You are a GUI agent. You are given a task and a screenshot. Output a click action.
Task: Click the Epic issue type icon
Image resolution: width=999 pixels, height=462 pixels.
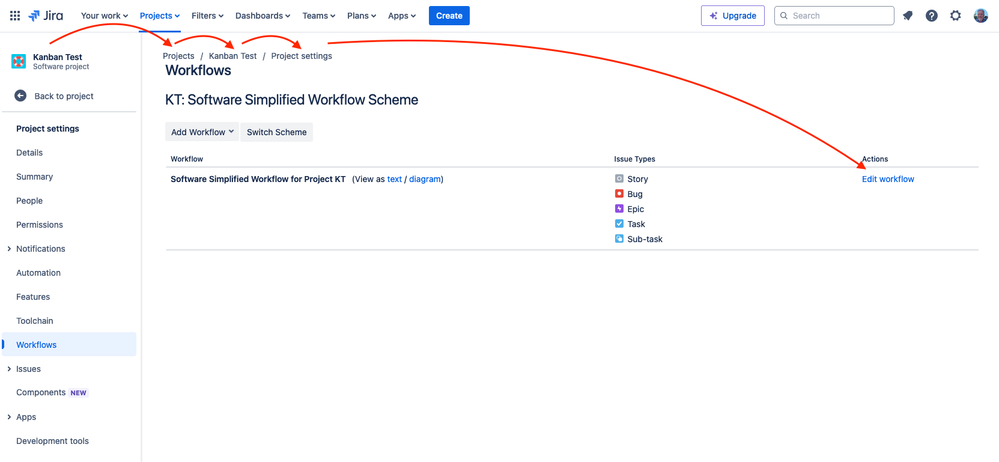(x=619, y=209)
